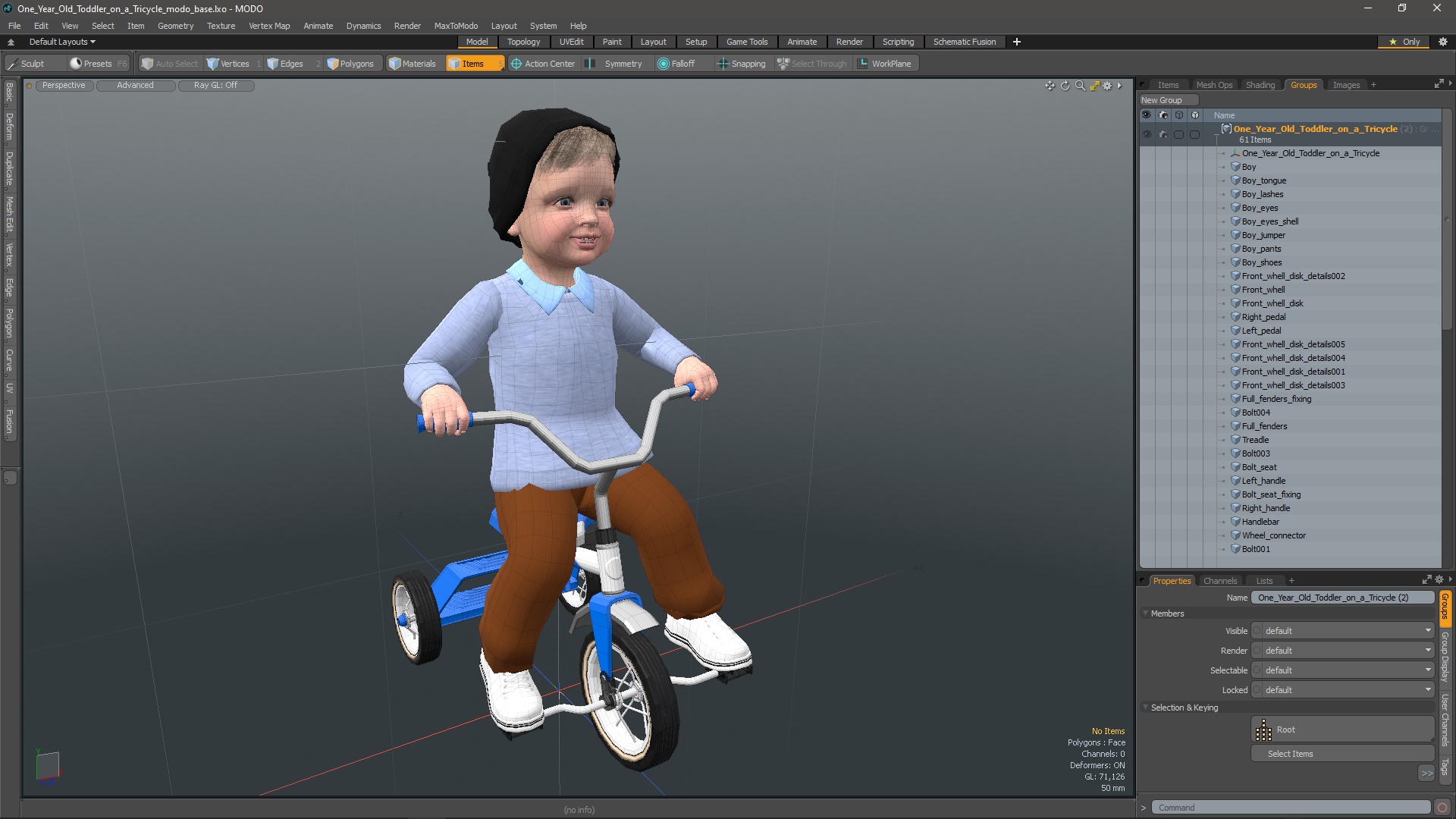Toggle Symmetry on the toolbar

coord(615,64)
